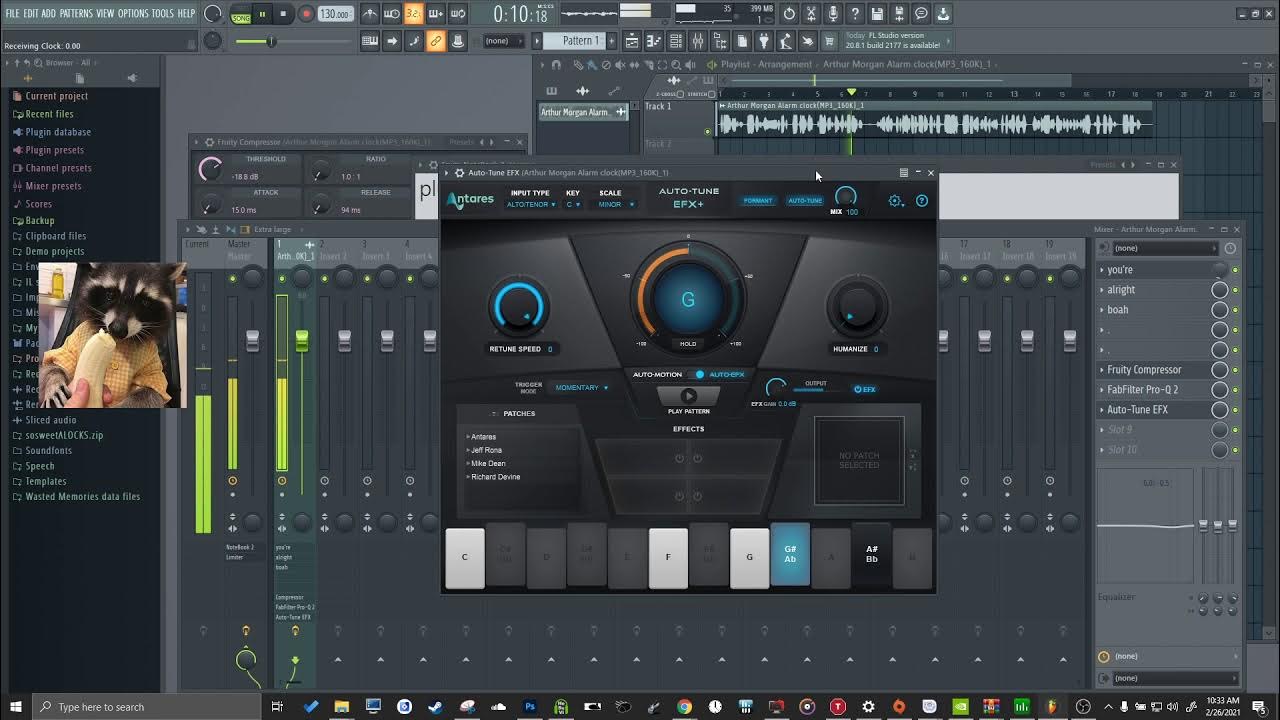Open the typing keyboard to piano icon
1280x720 pixels.
pyautogui.click(x=370, y=41)
